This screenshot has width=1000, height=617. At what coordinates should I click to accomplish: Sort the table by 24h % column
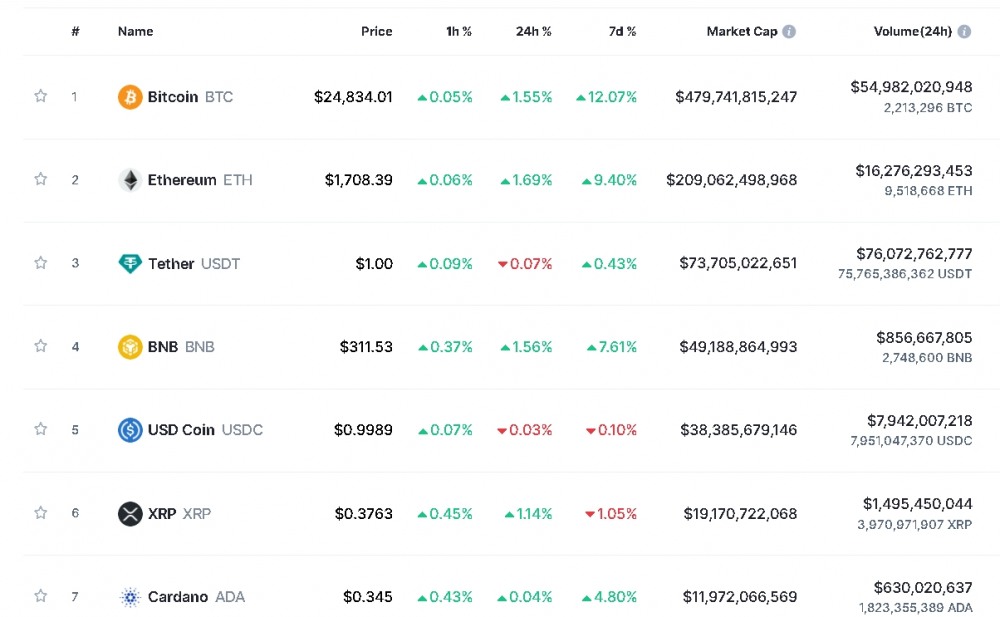pyautogui.click(x=533, y=31)
